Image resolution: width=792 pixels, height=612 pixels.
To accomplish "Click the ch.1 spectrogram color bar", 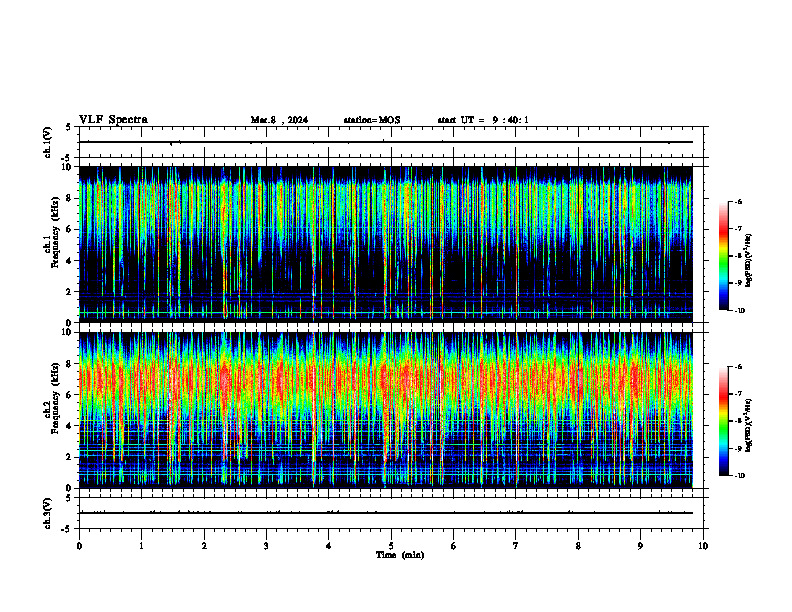I will 724,256.
